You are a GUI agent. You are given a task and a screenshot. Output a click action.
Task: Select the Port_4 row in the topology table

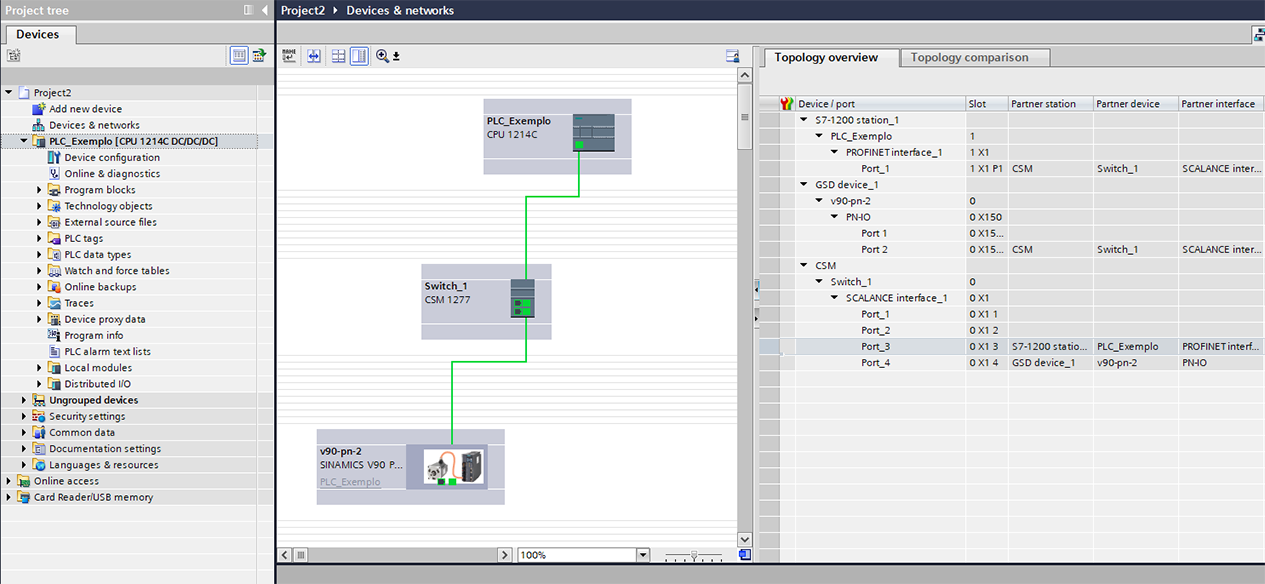[1010, 363]
